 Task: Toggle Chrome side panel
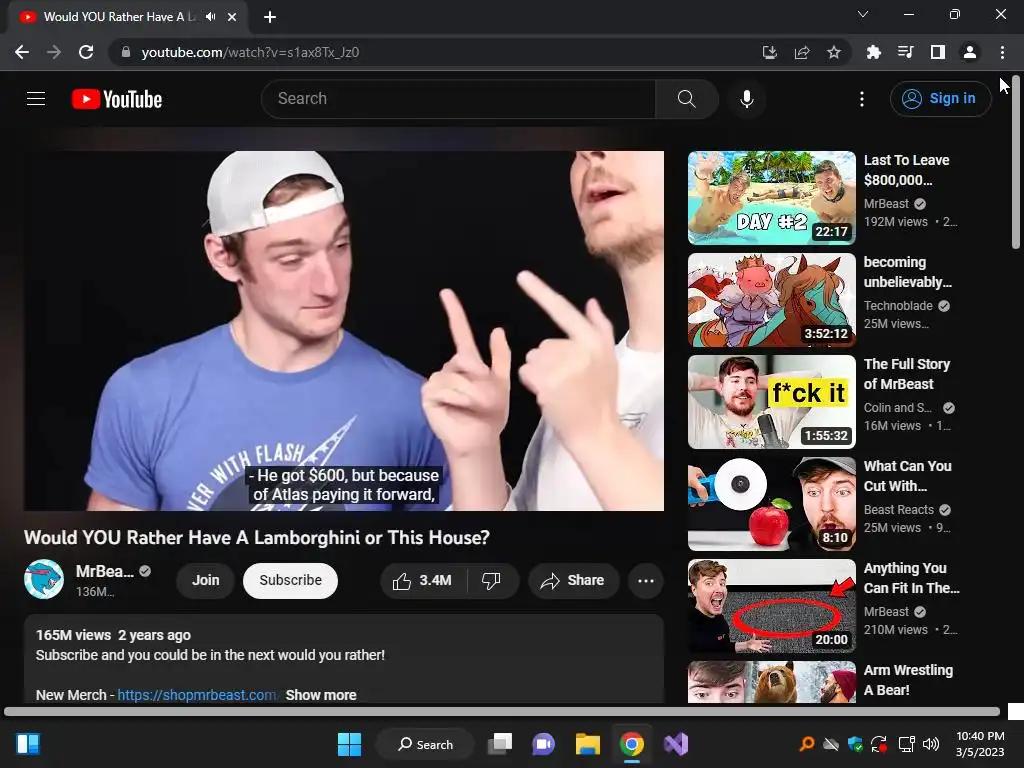pos(938,52)
